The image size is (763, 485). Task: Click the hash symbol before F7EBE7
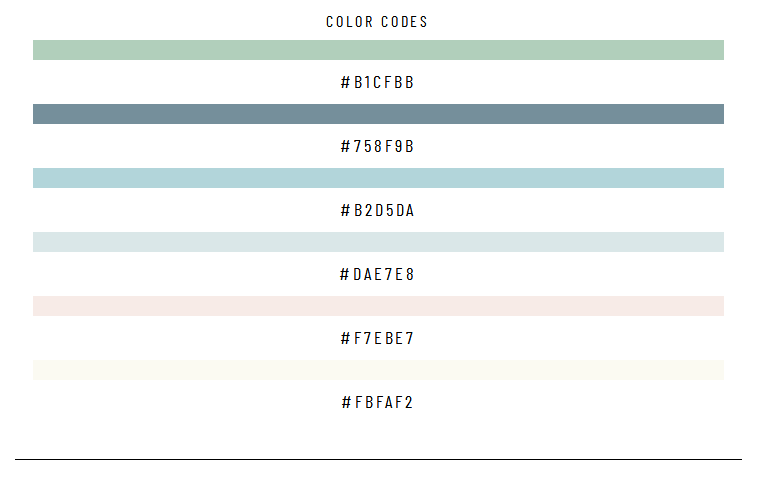click(x=345, y=338)
